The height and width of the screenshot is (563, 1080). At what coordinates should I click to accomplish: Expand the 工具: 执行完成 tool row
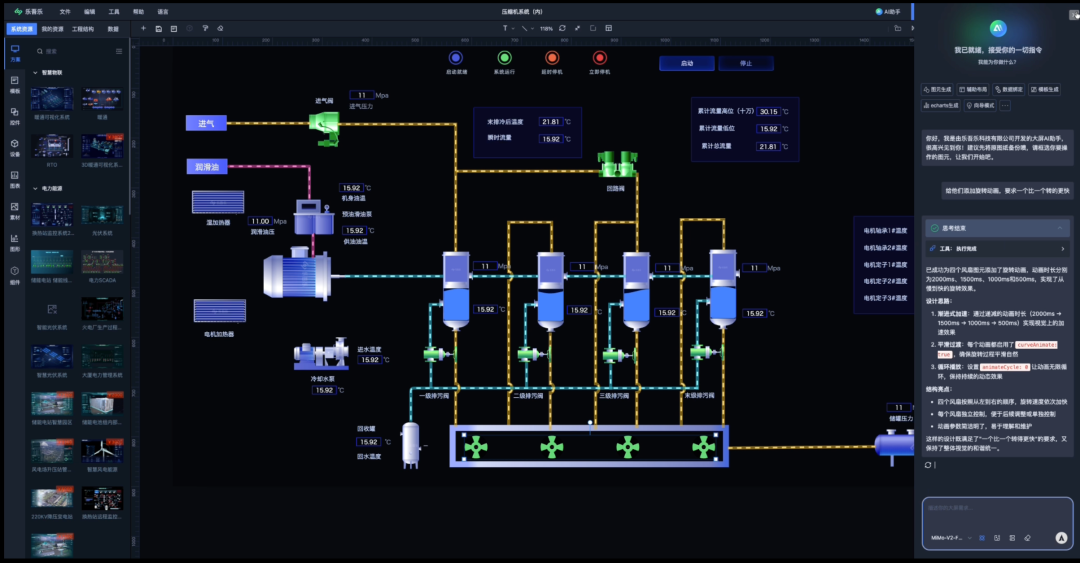pos(997,249)
